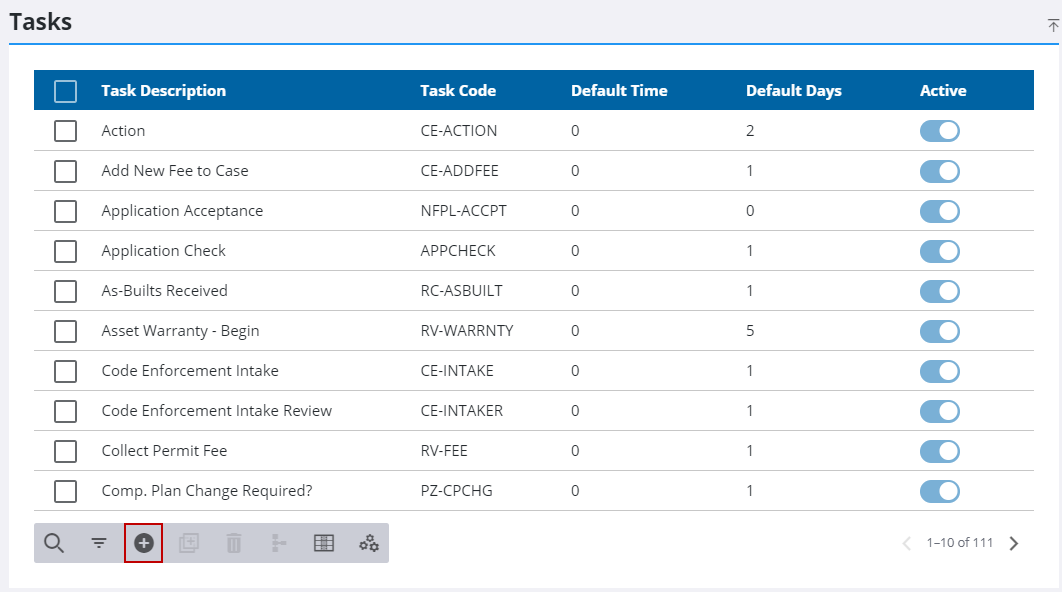Add a new task with plus icon
This screenshot has width=1062, height=592.
tap(144, 543)
